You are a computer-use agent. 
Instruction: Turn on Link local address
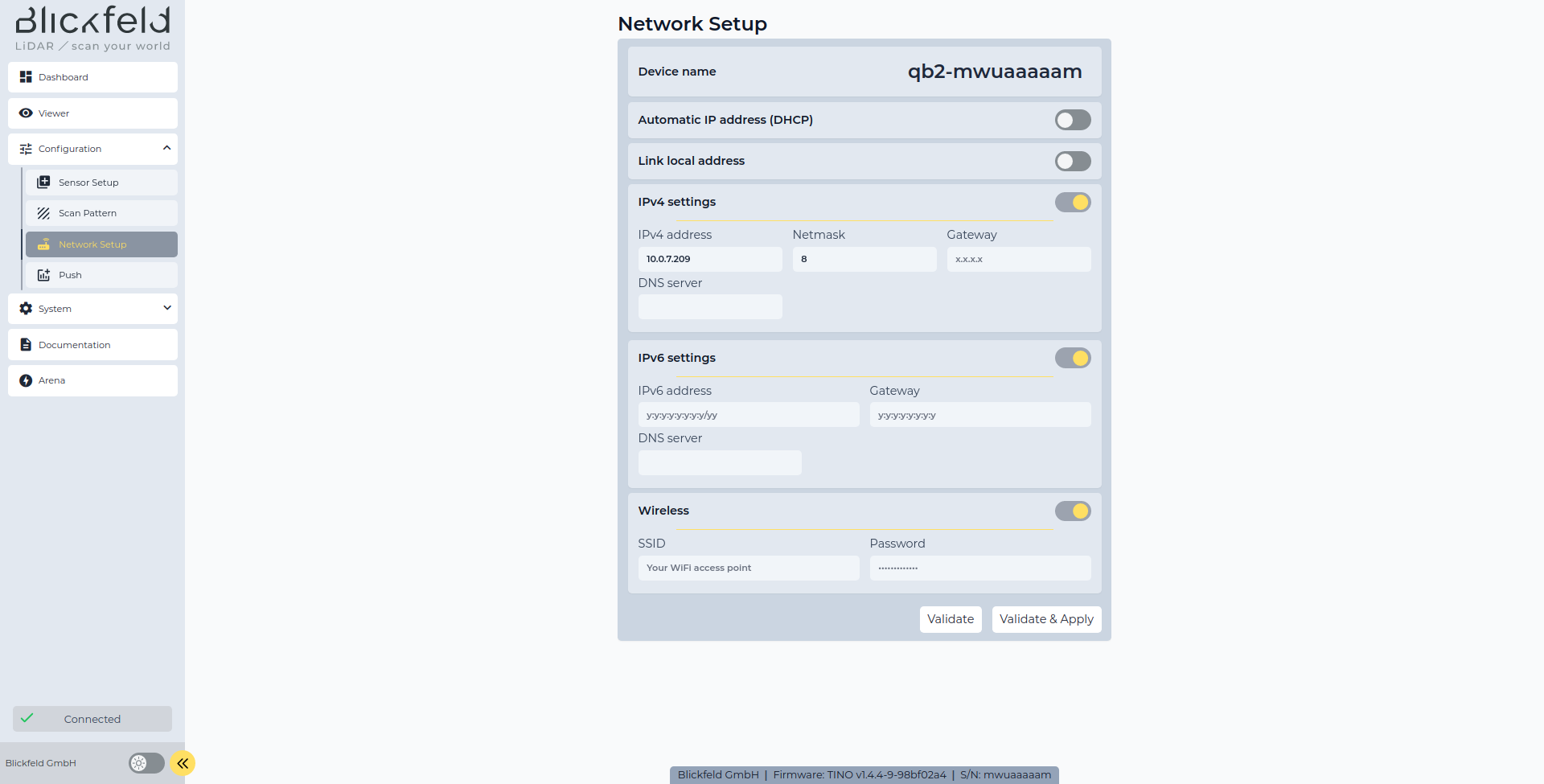click(x=1072, y=161)
